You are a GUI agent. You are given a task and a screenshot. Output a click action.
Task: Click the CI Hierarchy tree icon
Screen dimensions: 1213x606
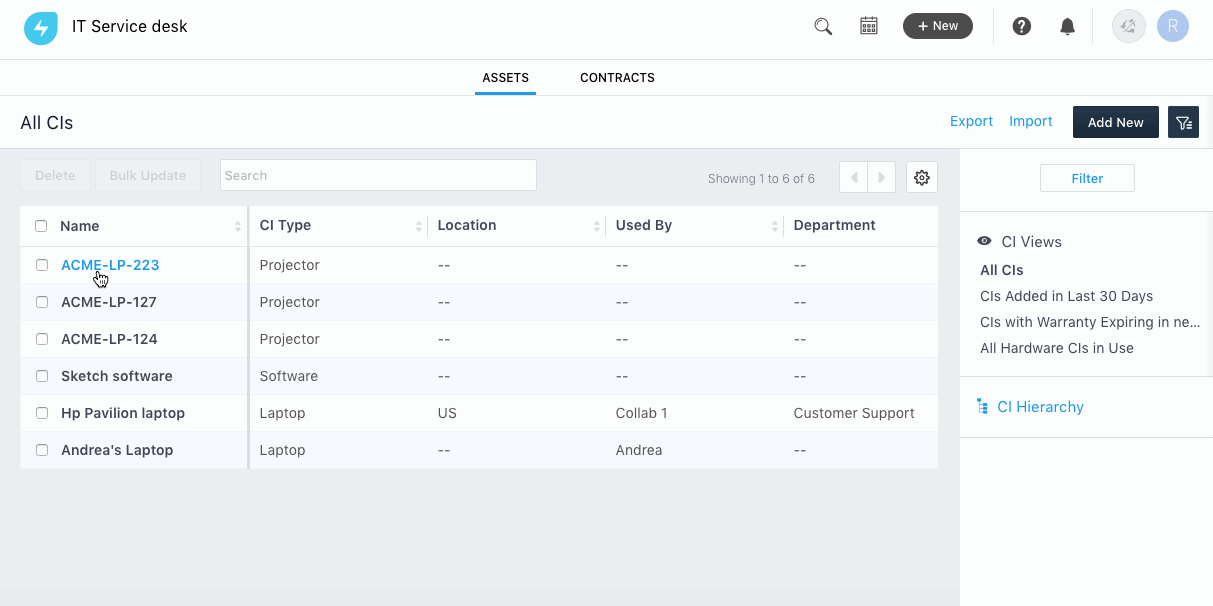982,407
